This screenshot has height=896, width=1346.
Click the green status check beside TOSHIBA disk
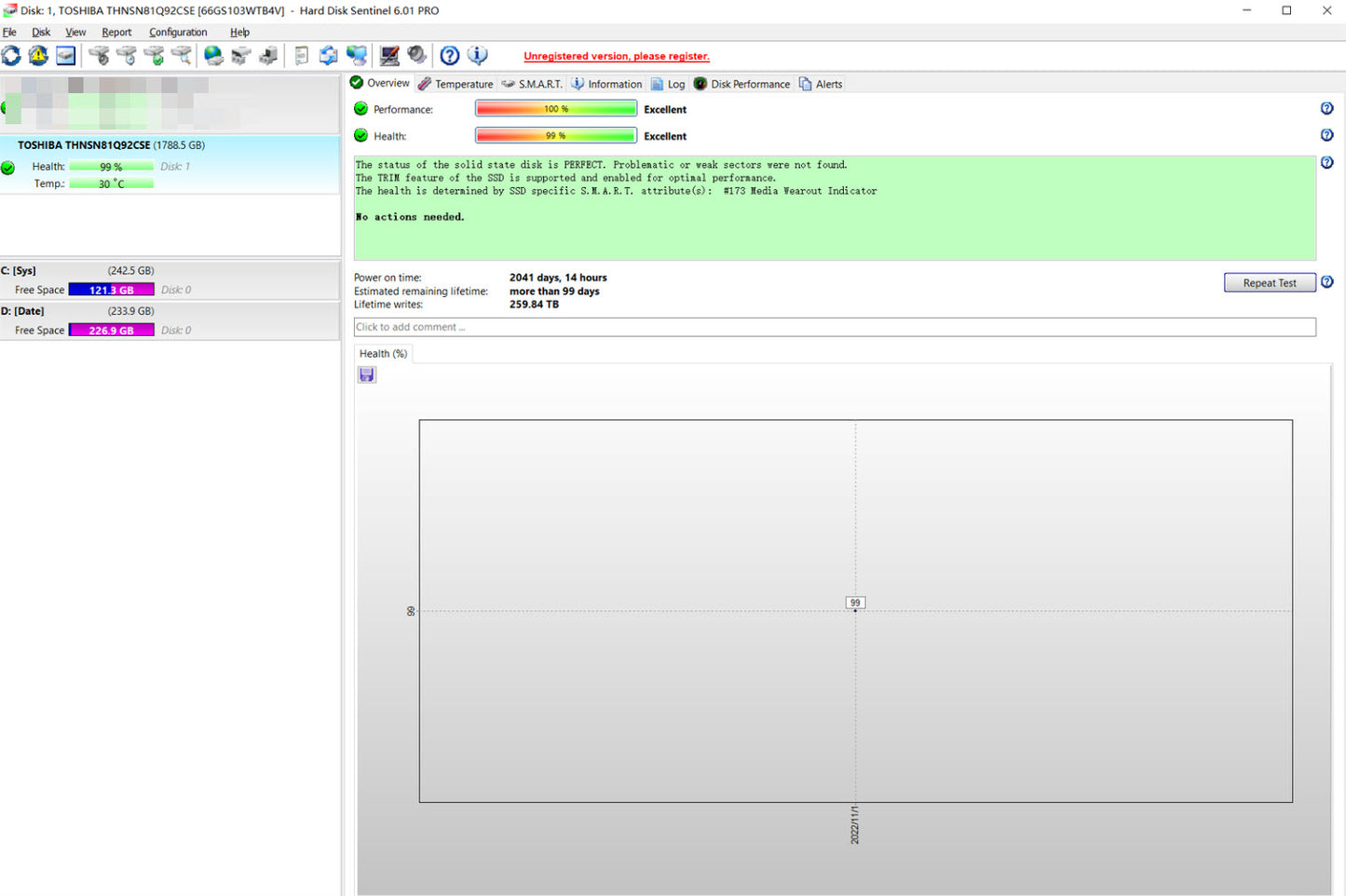[8, 169]
